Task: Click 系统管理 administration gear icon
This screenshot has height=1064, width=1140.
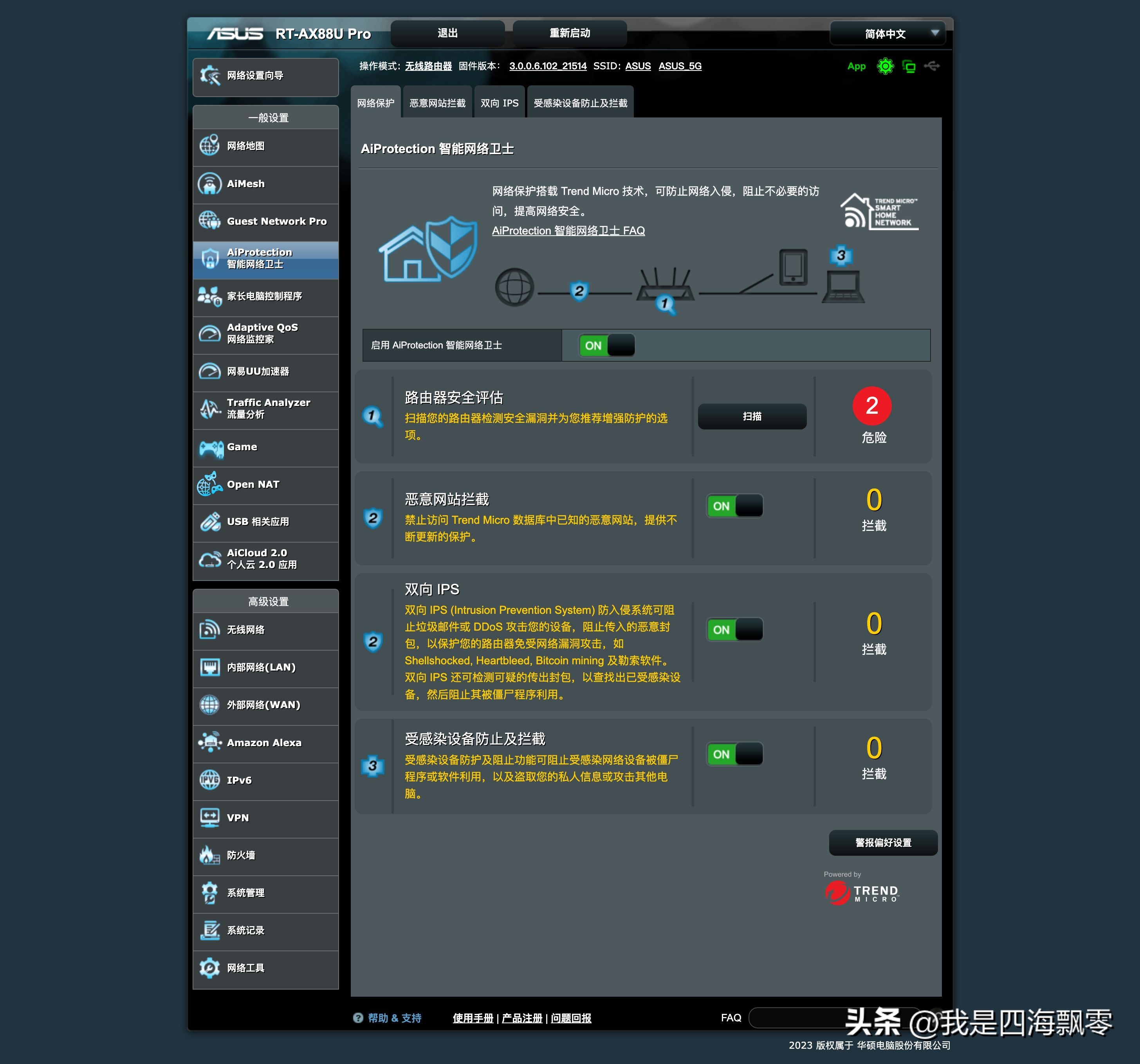Action: click(209, 893)
